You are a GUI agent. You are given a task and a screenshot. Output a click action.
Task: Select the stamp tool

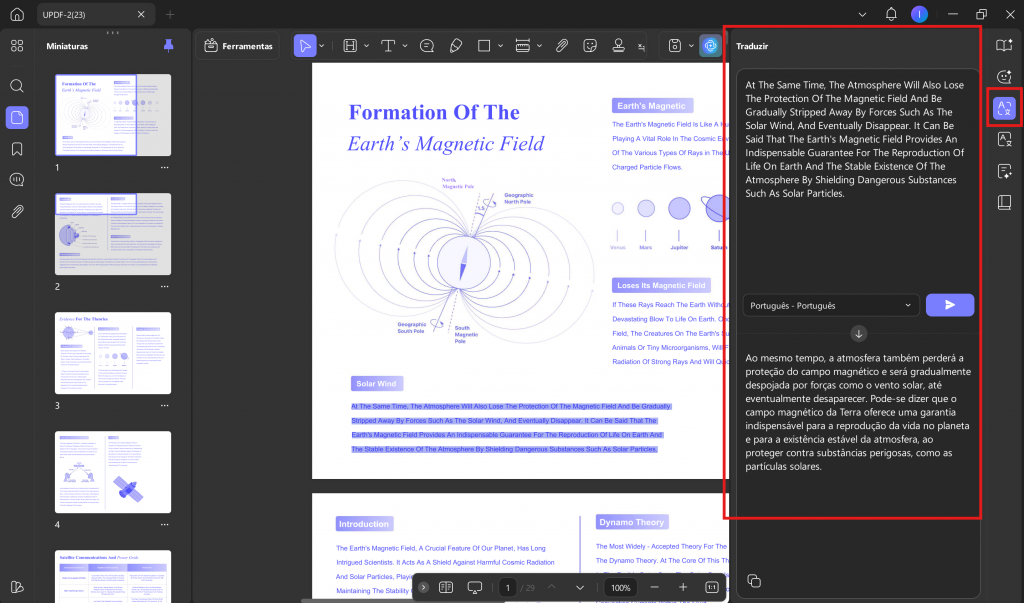(x=618, y=45)
